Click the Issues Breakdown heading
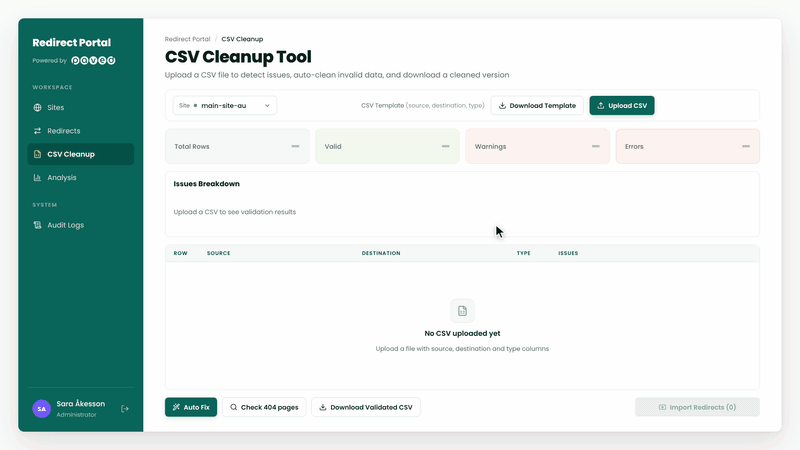This screenshot has height=450, width=800. tap(207, 184)
